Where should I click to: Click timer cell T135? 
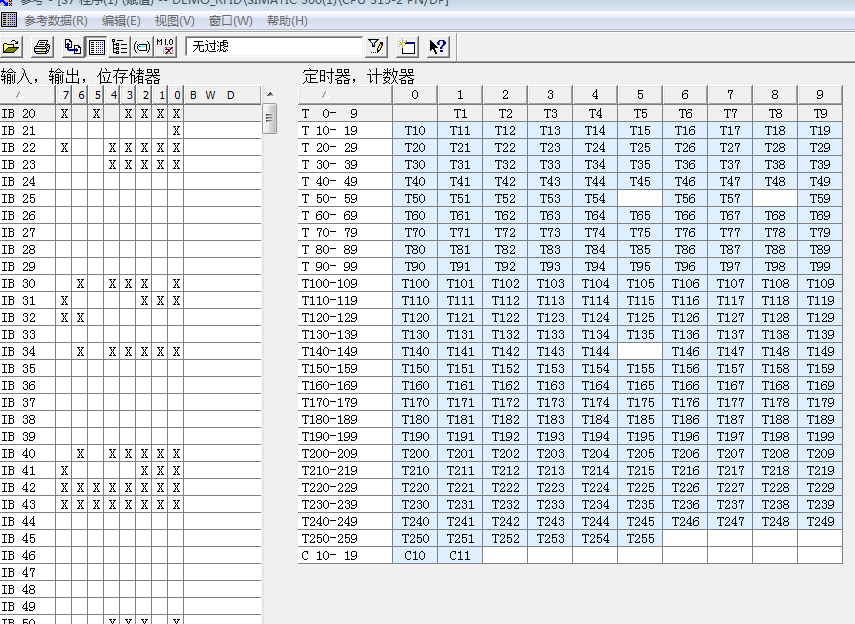pos(640,335)
